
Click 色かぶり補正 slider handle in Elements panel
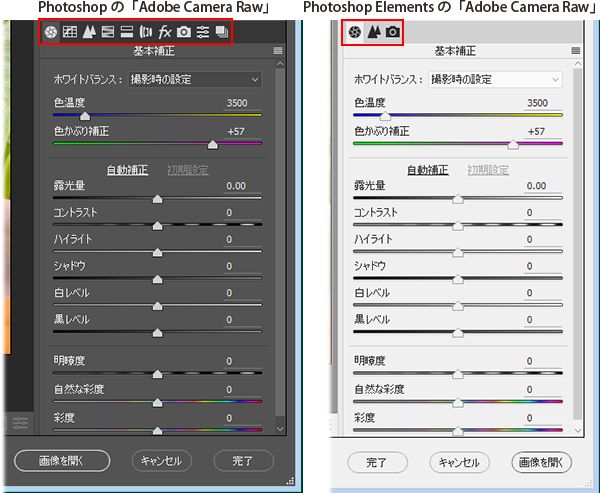pyautogui.click(x=513, y=145)
